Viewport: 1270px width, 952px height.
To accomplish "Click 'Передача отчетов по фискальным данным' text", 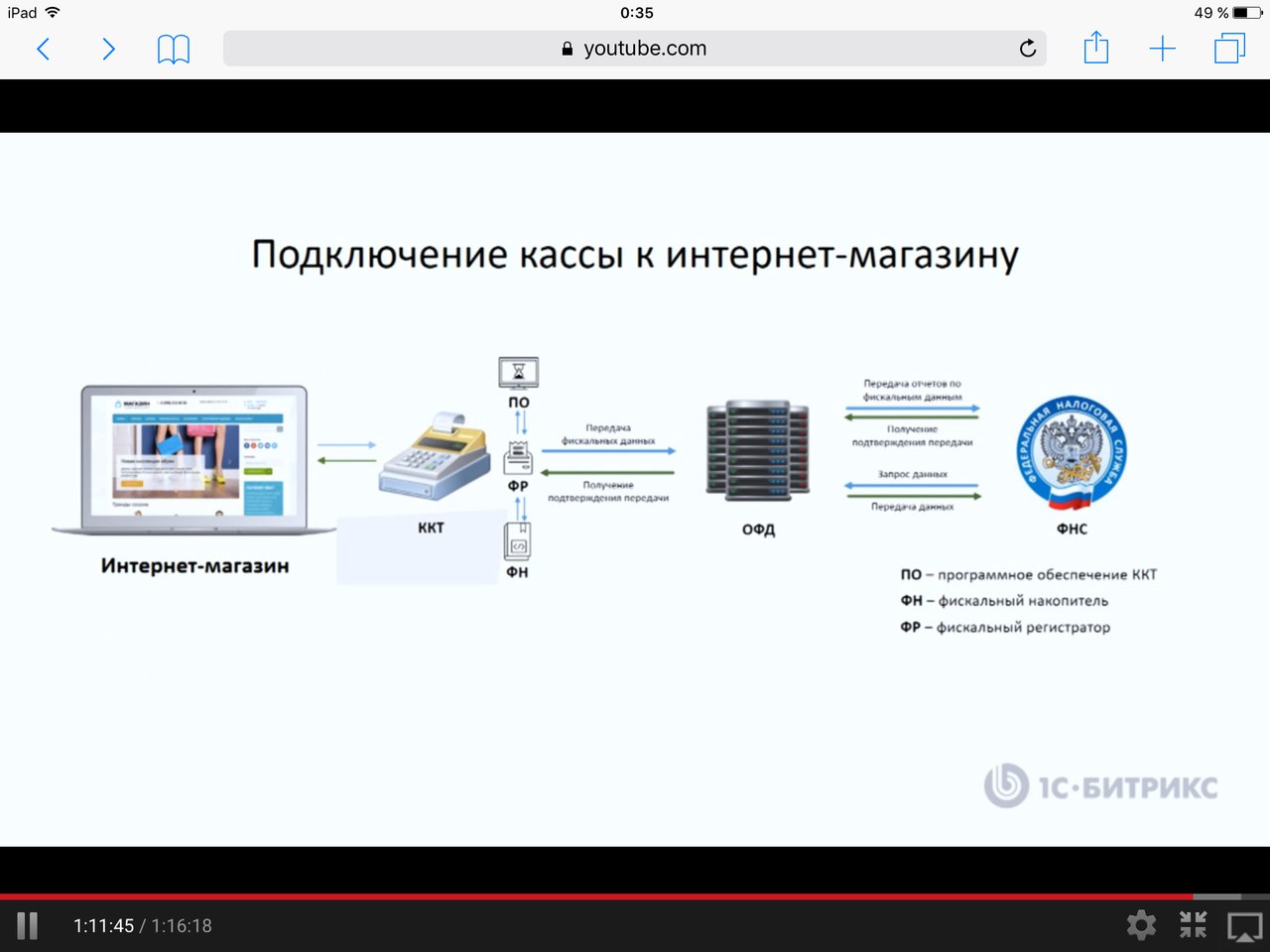I will tap(912, 390).
